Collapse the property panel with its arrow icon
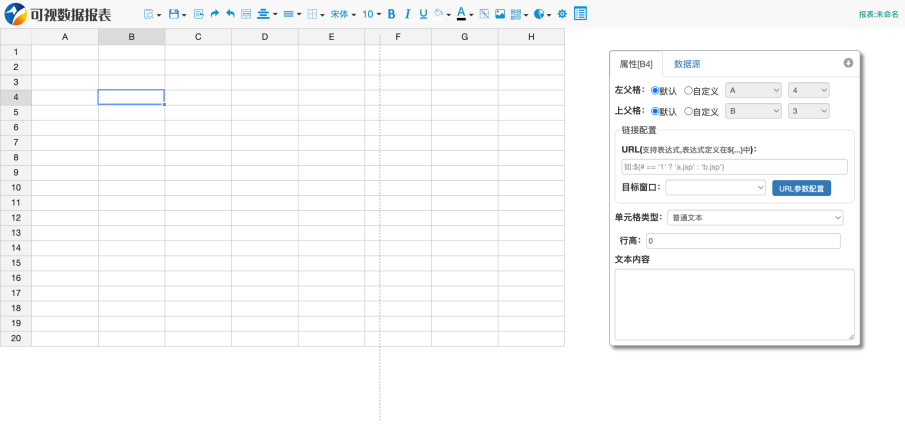The height and width of the screenshot is (442, 905). coord(848,63)
